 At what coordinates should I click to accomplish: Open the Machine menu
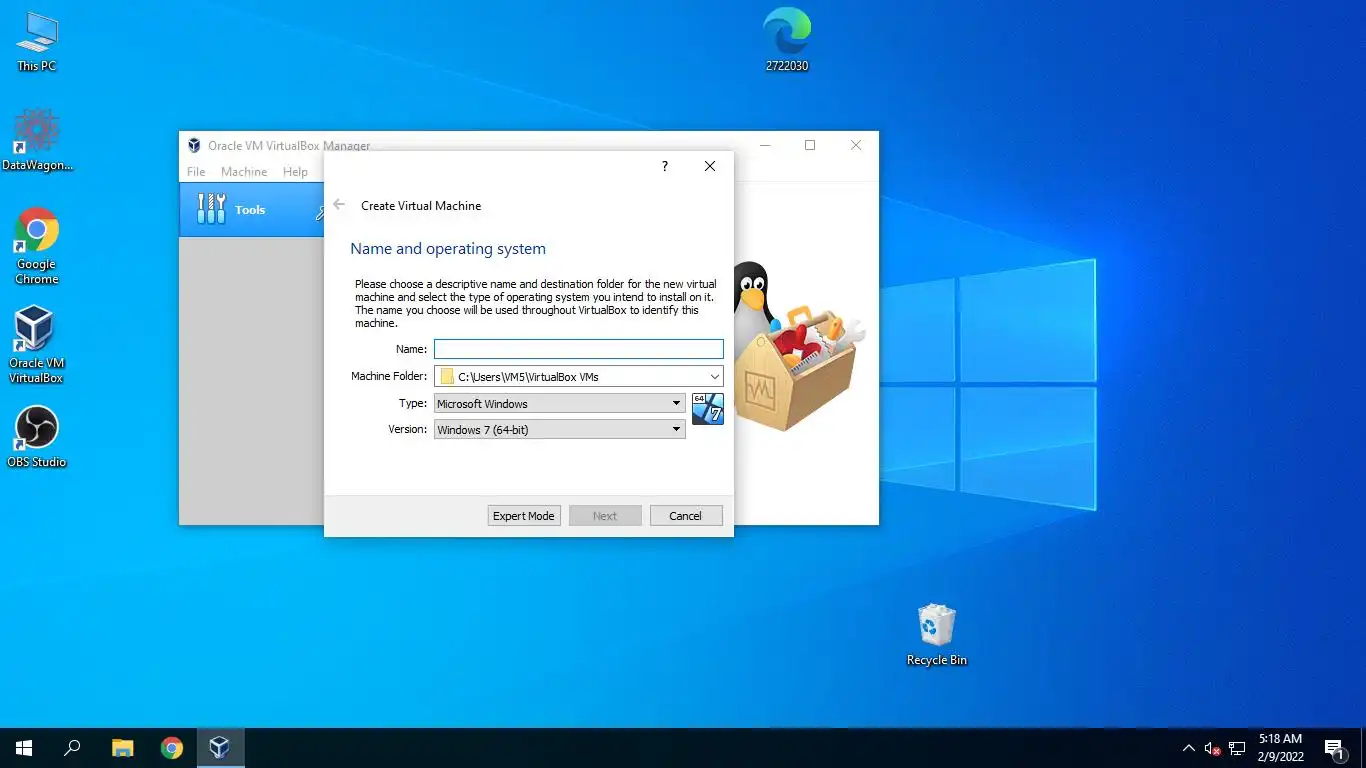(244, 172)
